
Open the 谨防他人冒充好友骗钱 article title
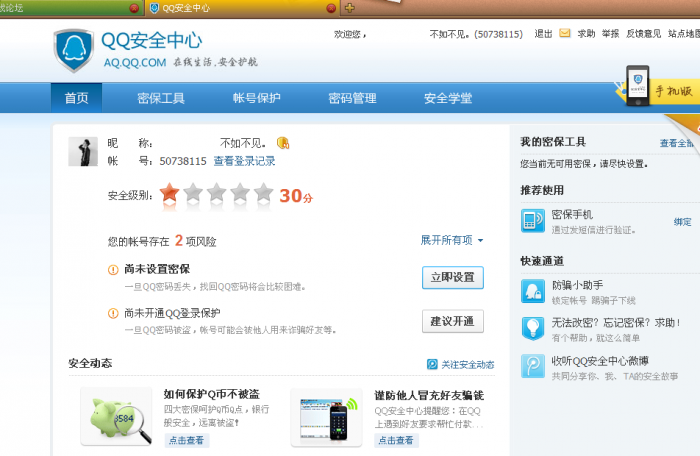point(429,395)
